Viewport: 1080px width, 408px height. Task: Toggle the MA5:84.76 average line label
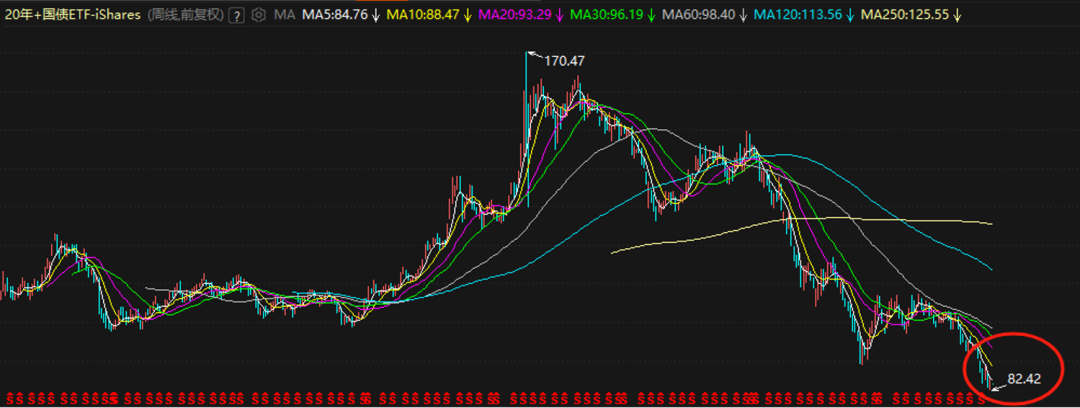coord(335,15)
